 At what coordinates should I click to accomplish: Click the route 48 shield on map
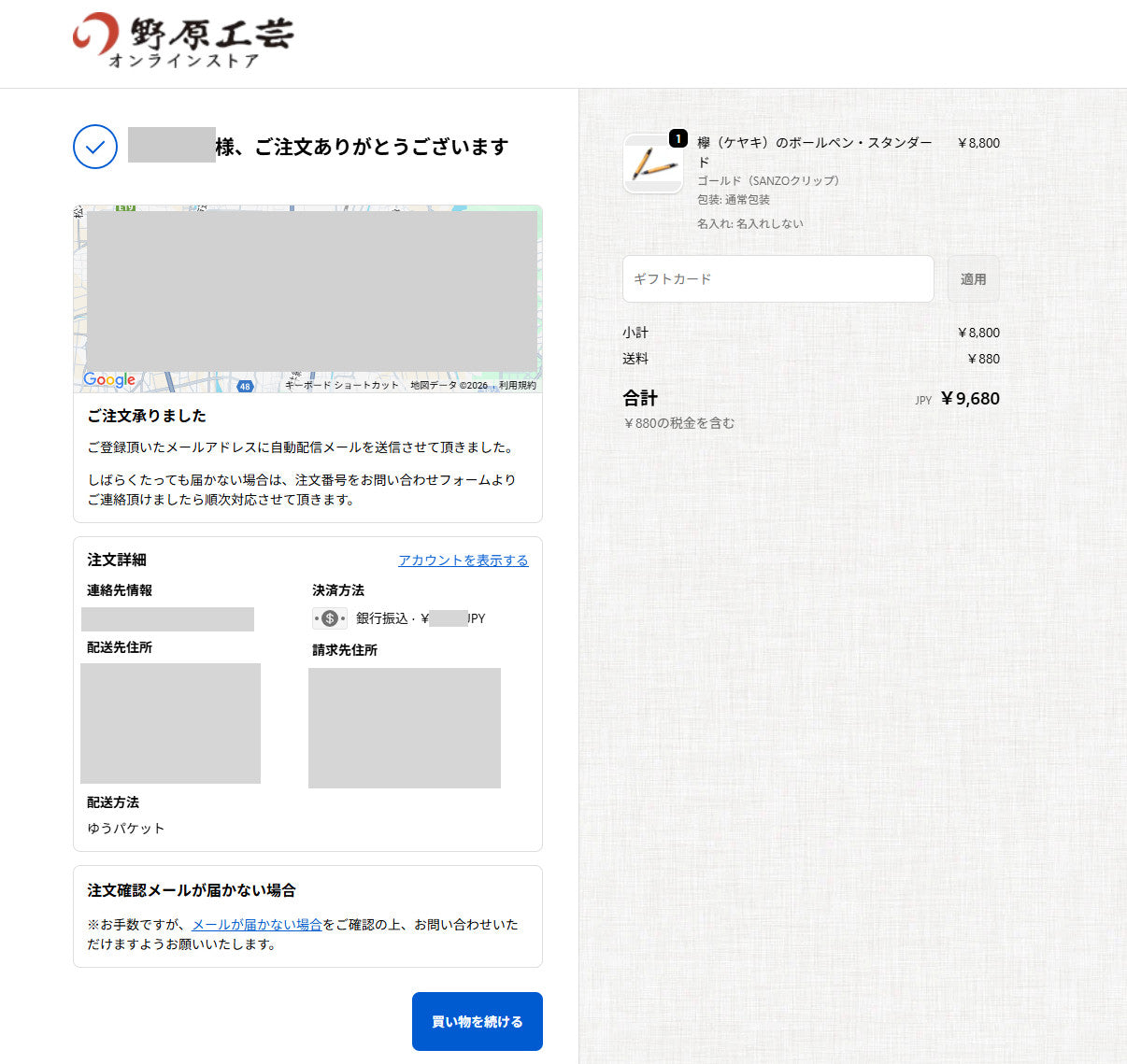pyautogui.click(x=245, y=386)
